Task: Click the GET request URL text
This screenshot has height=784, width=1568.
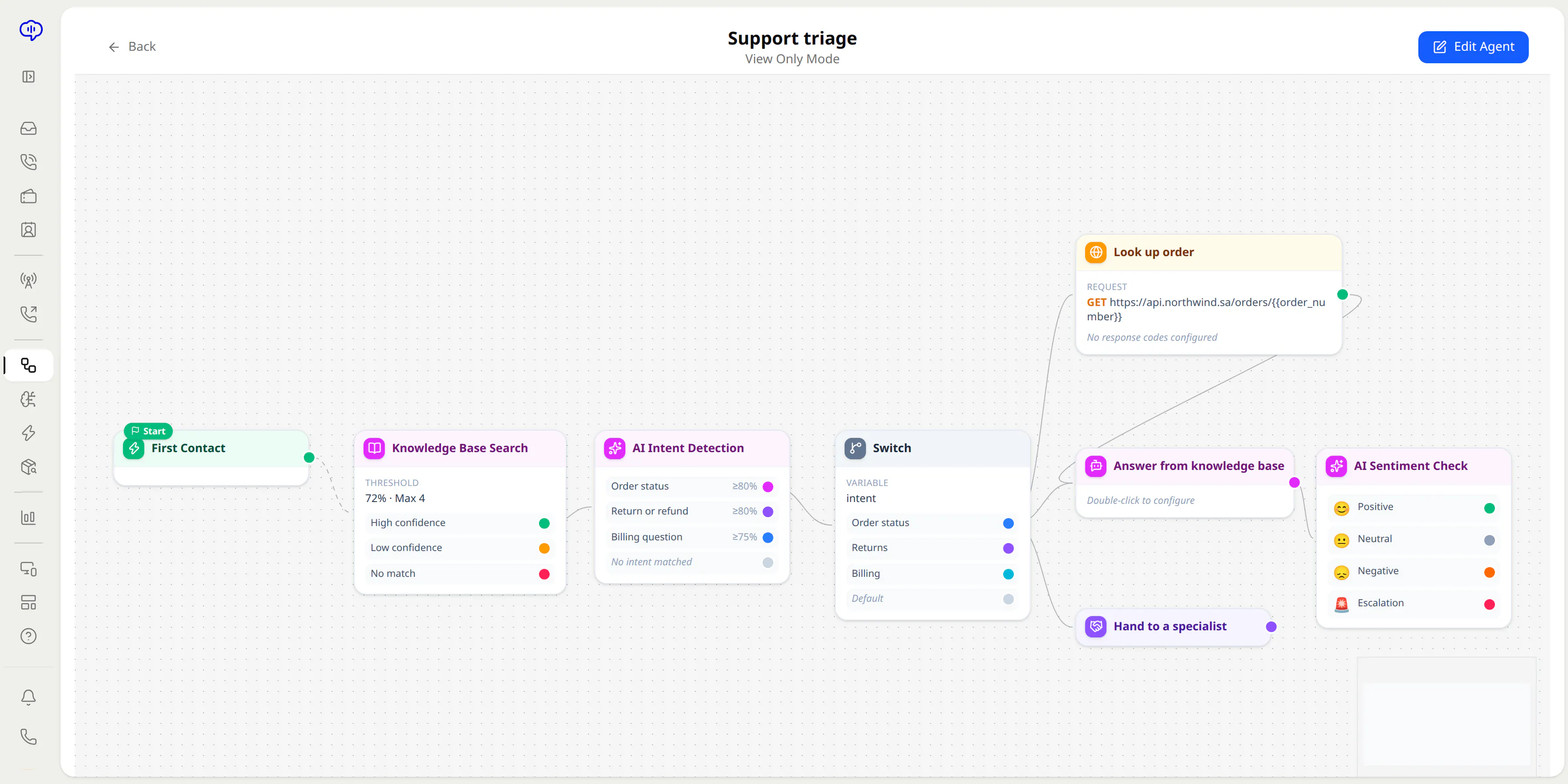Action: point(1206,309)
